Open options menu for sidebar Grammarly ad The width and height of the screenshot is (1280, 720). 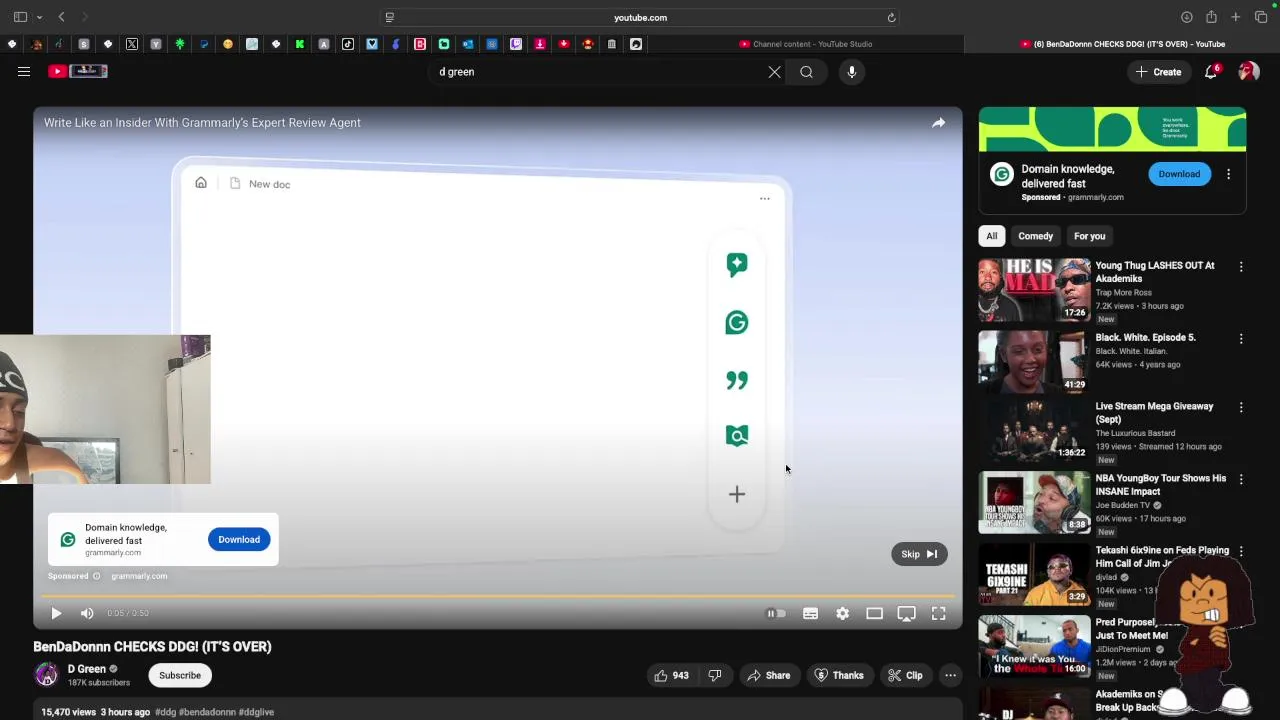[1228, 174]
